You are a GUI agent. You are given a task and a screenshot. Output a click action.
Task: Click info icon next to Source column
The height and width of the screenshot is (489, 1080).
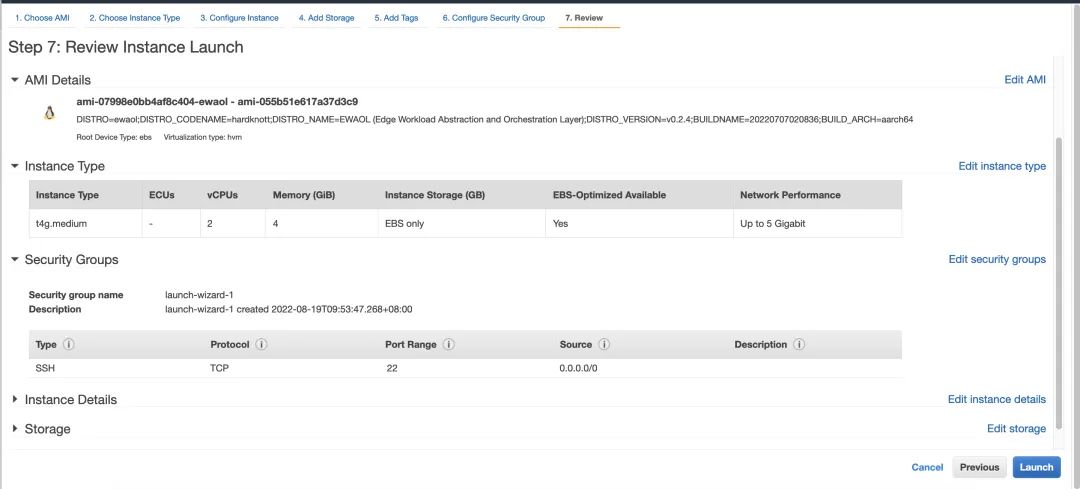604,345
